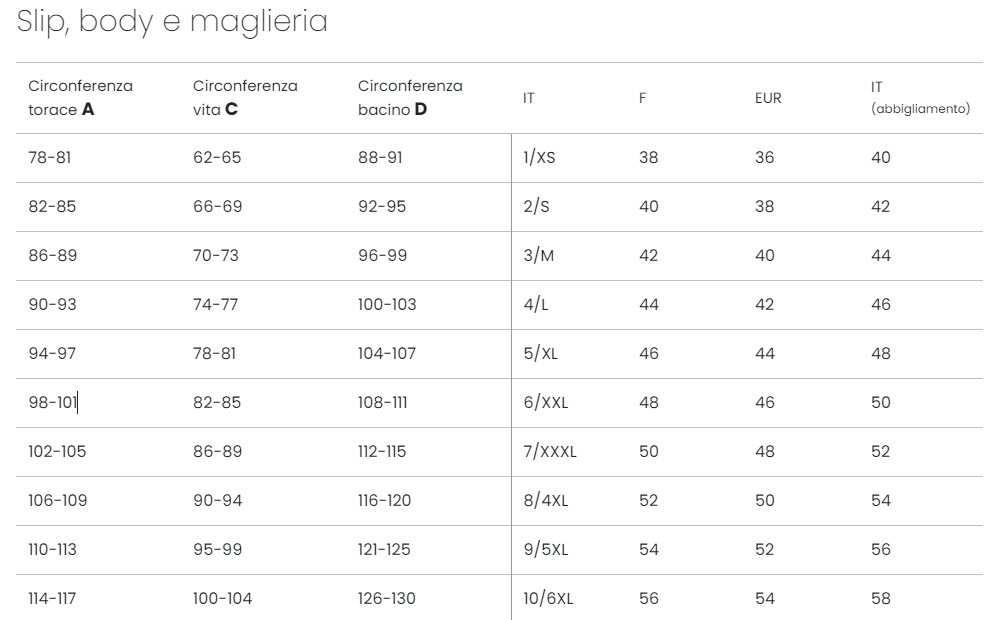This screenshot has height=620, width=996.
Task: Click the '9/5XL' size cell
Action: point(546,549)
